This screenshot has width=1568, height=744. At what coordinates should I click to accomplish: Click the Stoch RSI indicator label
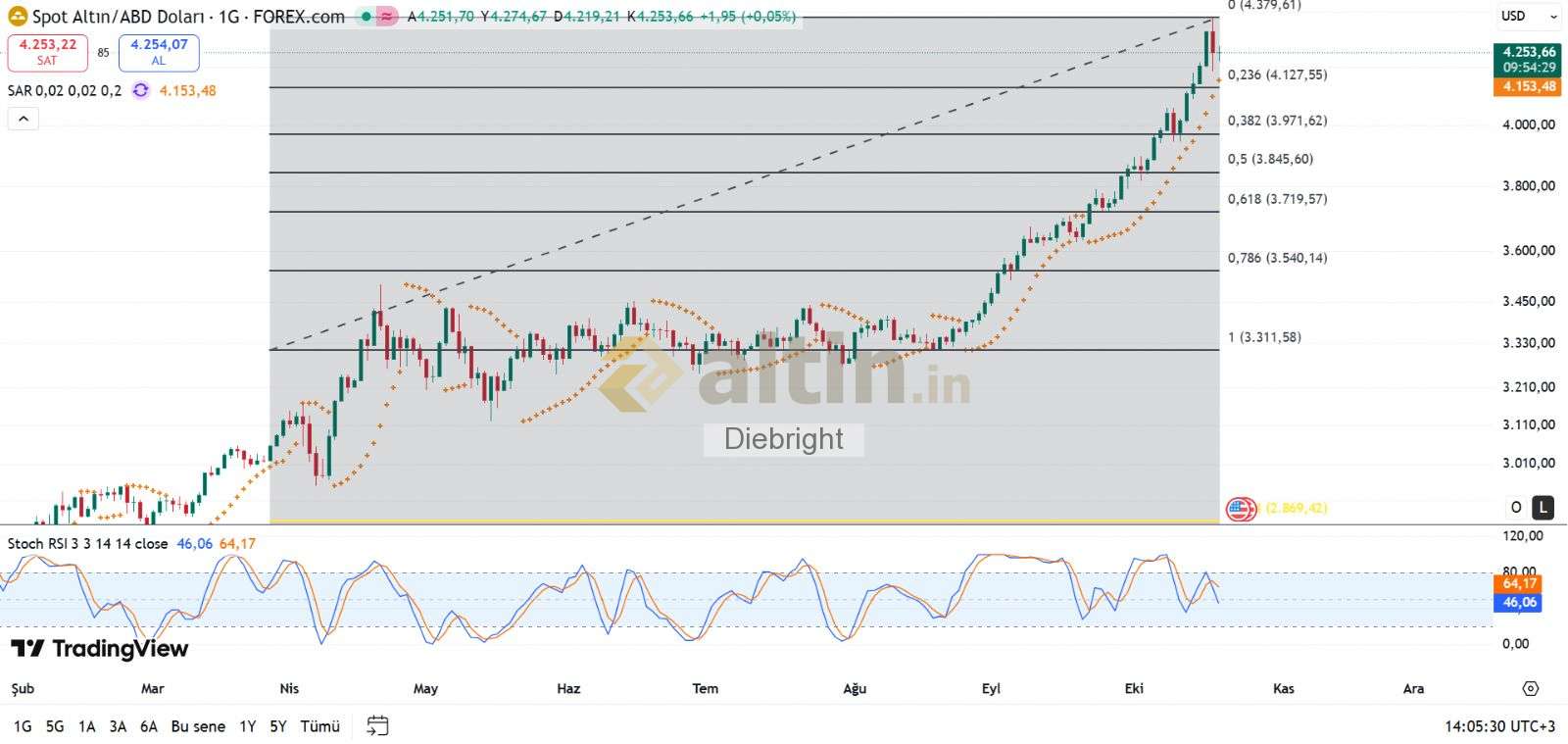[88, 543]
